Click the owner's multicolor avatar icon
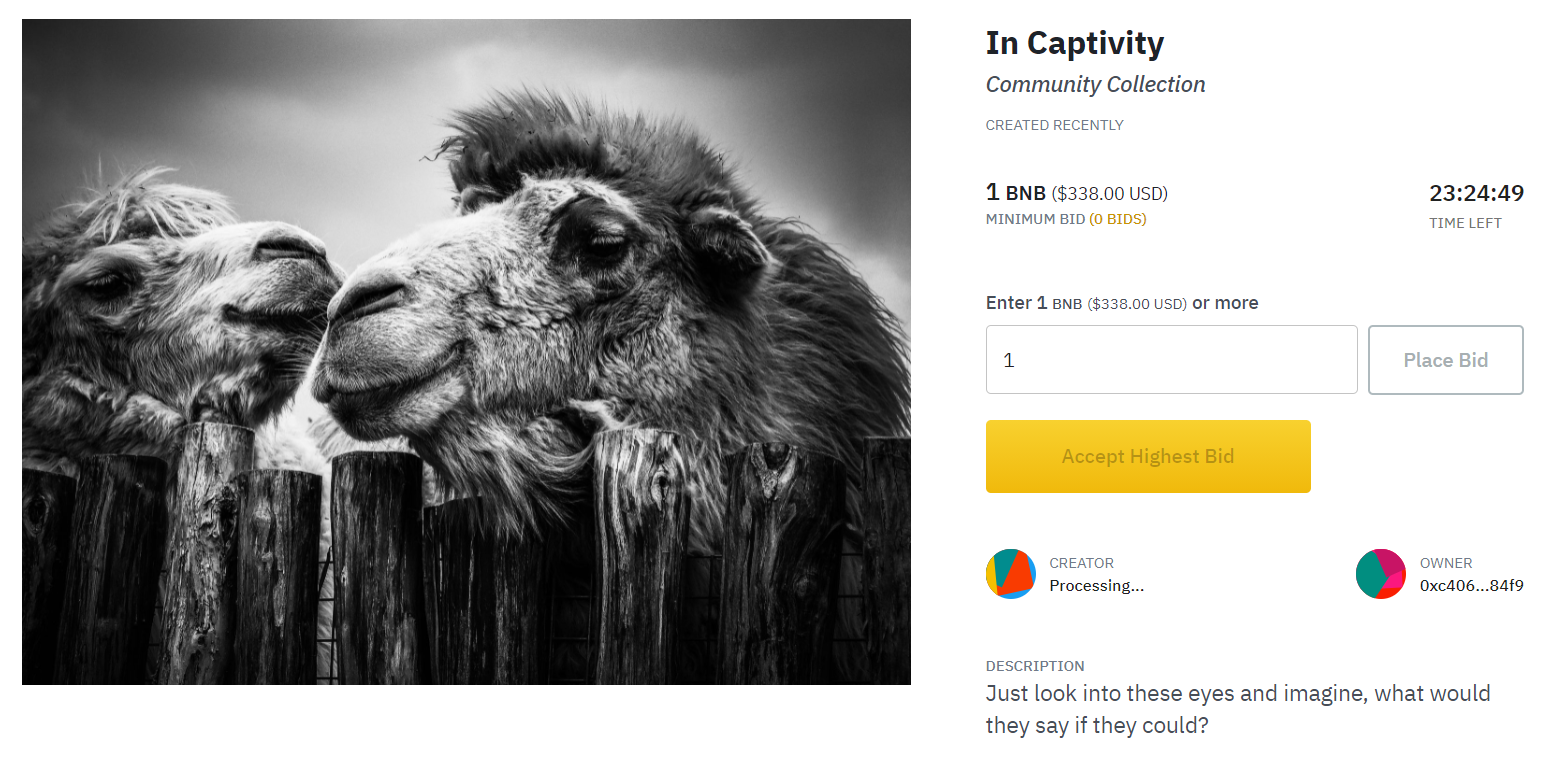The width and height of the screenshot is (1553, 767). click(1380, 574)
